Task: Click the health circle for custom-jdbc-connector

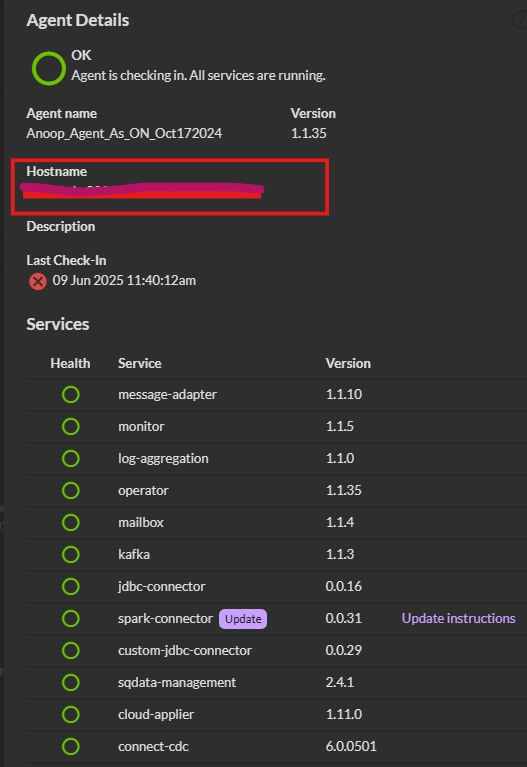Action: click(71, 651)
